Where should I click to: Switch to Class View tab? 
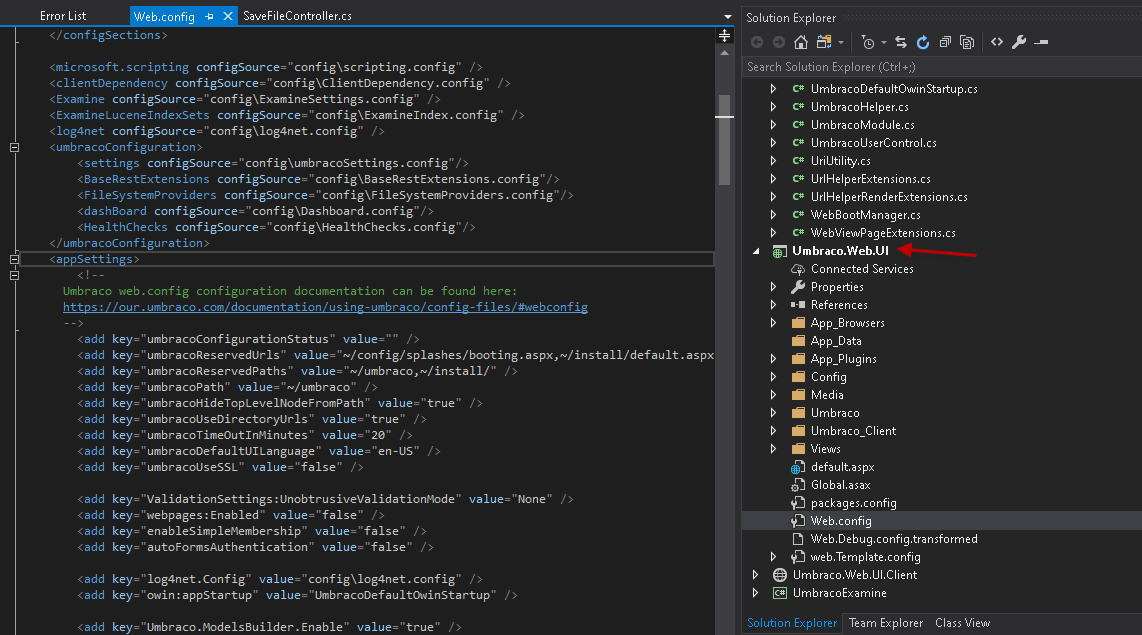click(962, 623)
